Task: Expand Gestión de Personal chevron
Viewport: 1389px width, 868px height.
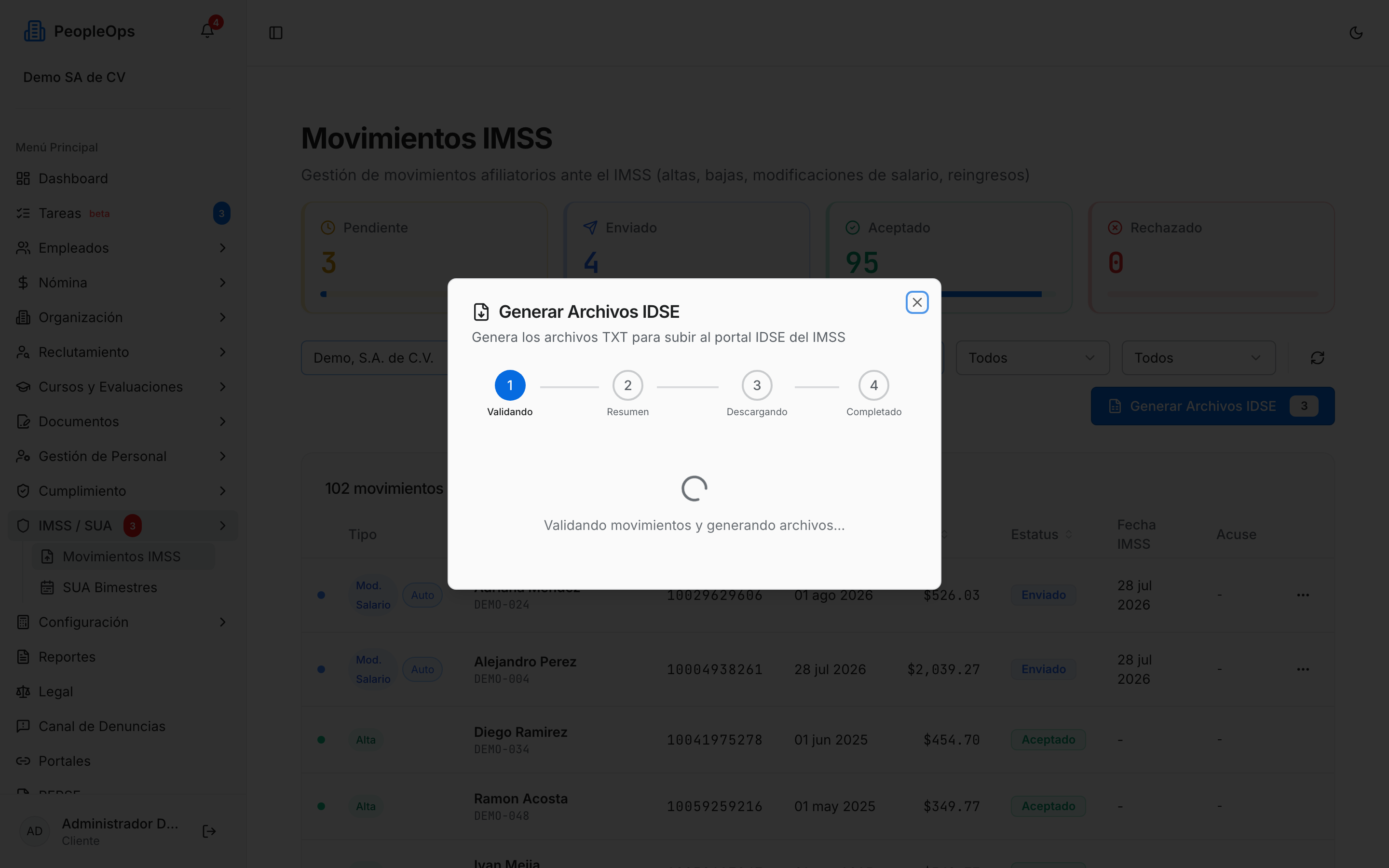Action: (223, 456)
